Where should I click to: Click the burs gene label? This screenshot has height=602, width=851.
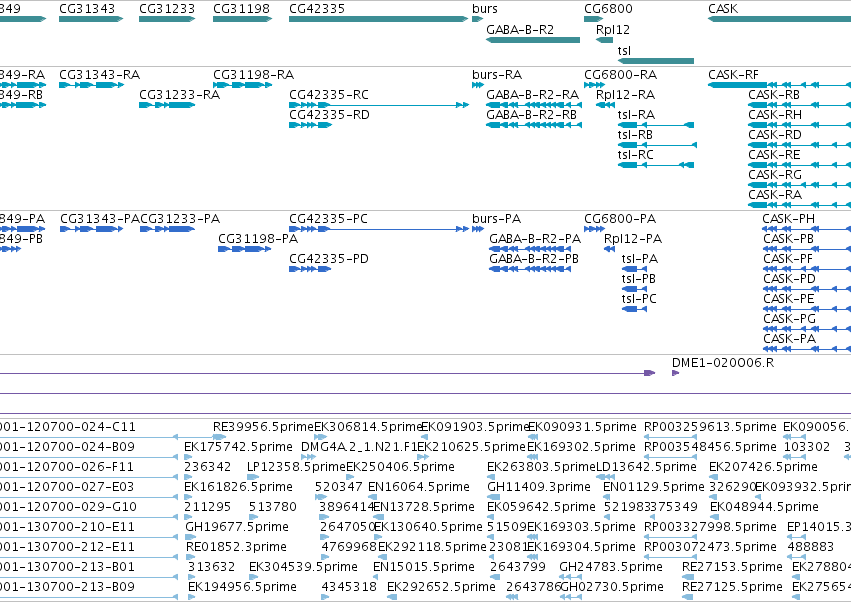[x=485, y=9]
